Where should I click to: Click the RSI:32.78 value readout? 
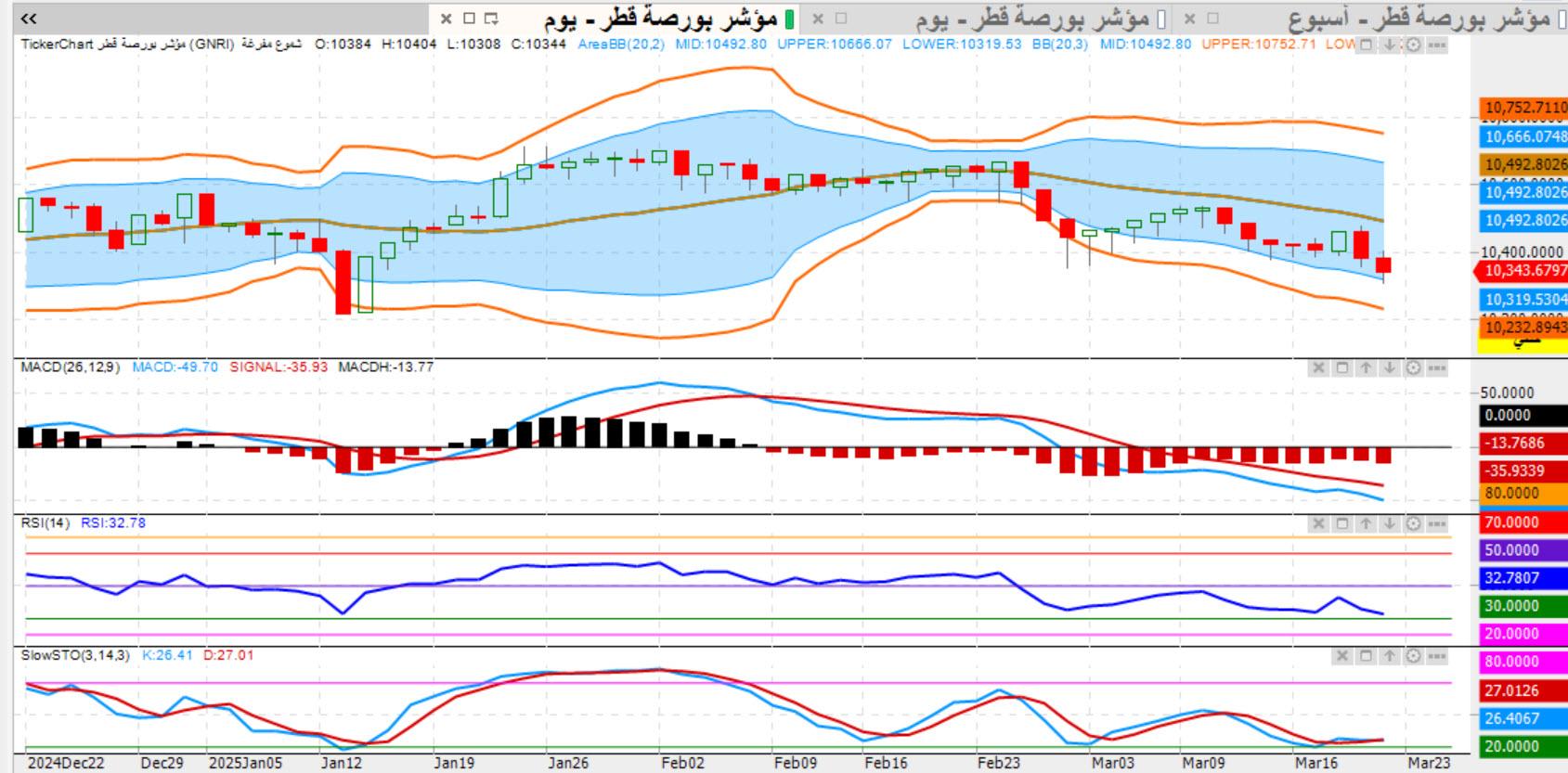pyautogui.click(x=113, y=522)
